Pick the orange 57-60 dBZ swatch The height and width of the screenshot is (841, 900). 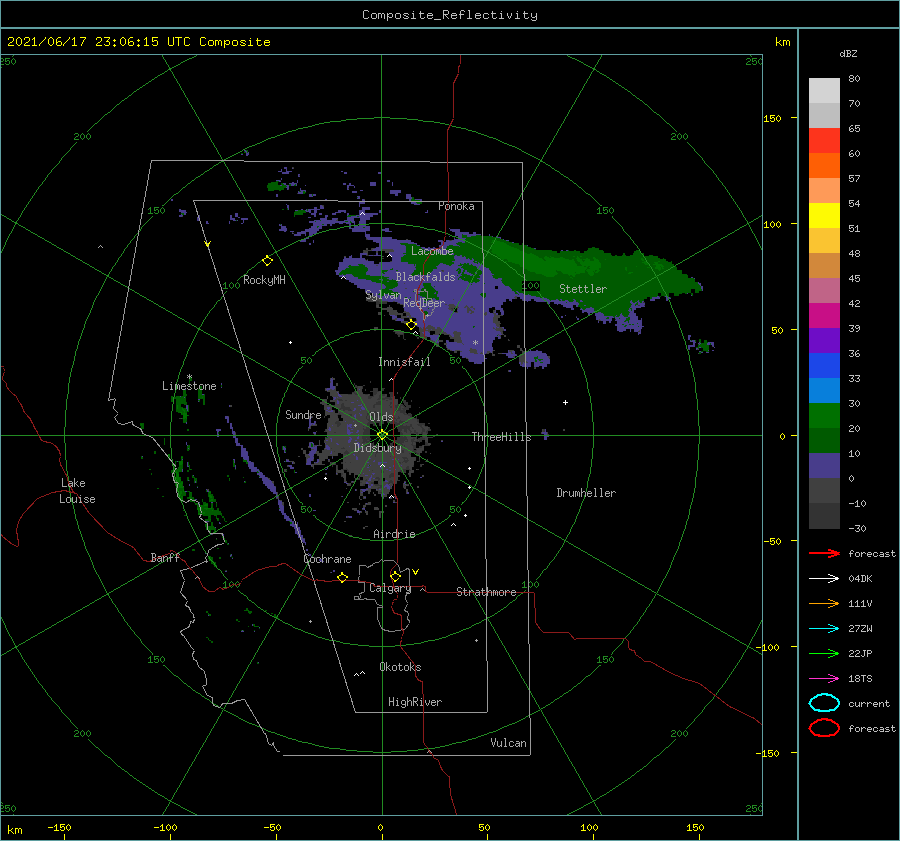[824, 165]
